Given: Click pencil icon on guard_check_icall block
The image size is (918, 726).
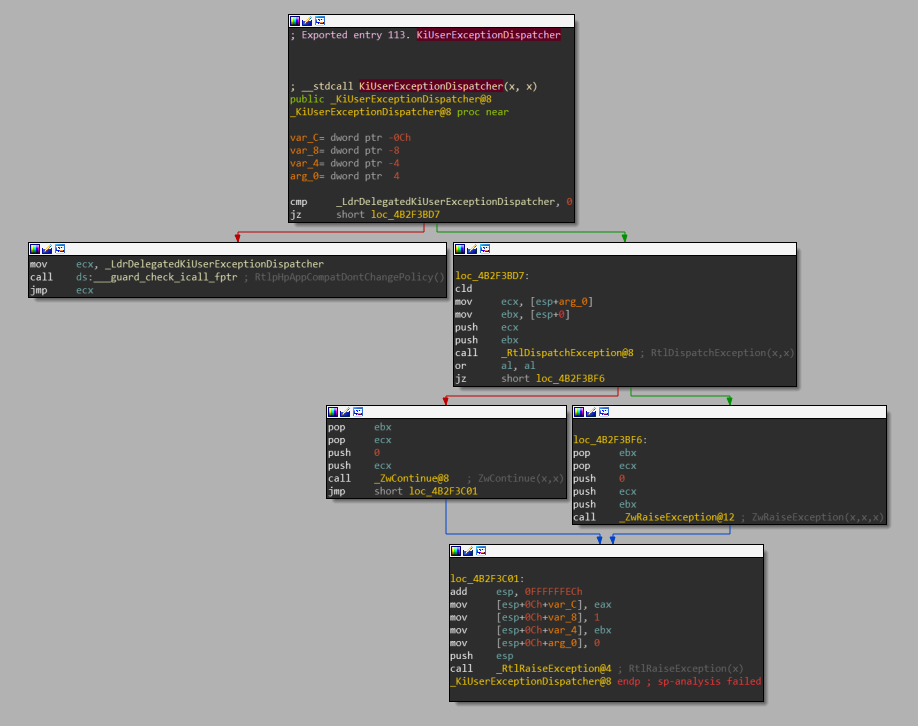Looking at the screenshot, I should [47, 249].
